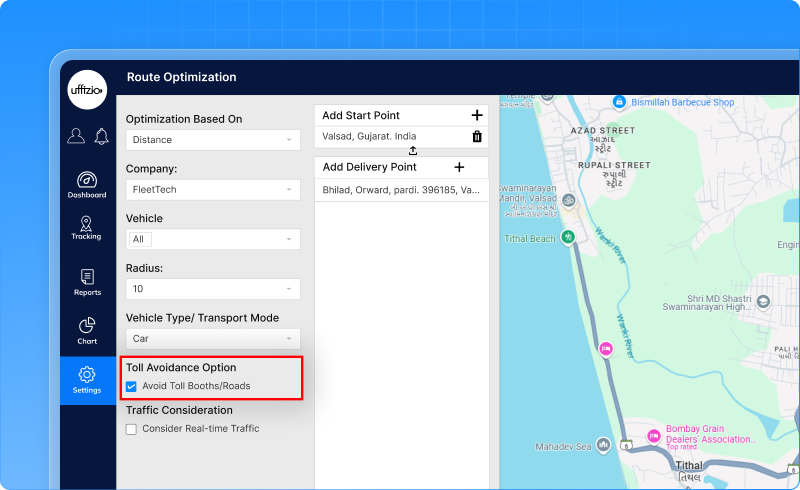Open Vehicle Type/Transport Mode dropdown showing Car
The height and width of the screenshot is (490, 800).
[213, 339]
